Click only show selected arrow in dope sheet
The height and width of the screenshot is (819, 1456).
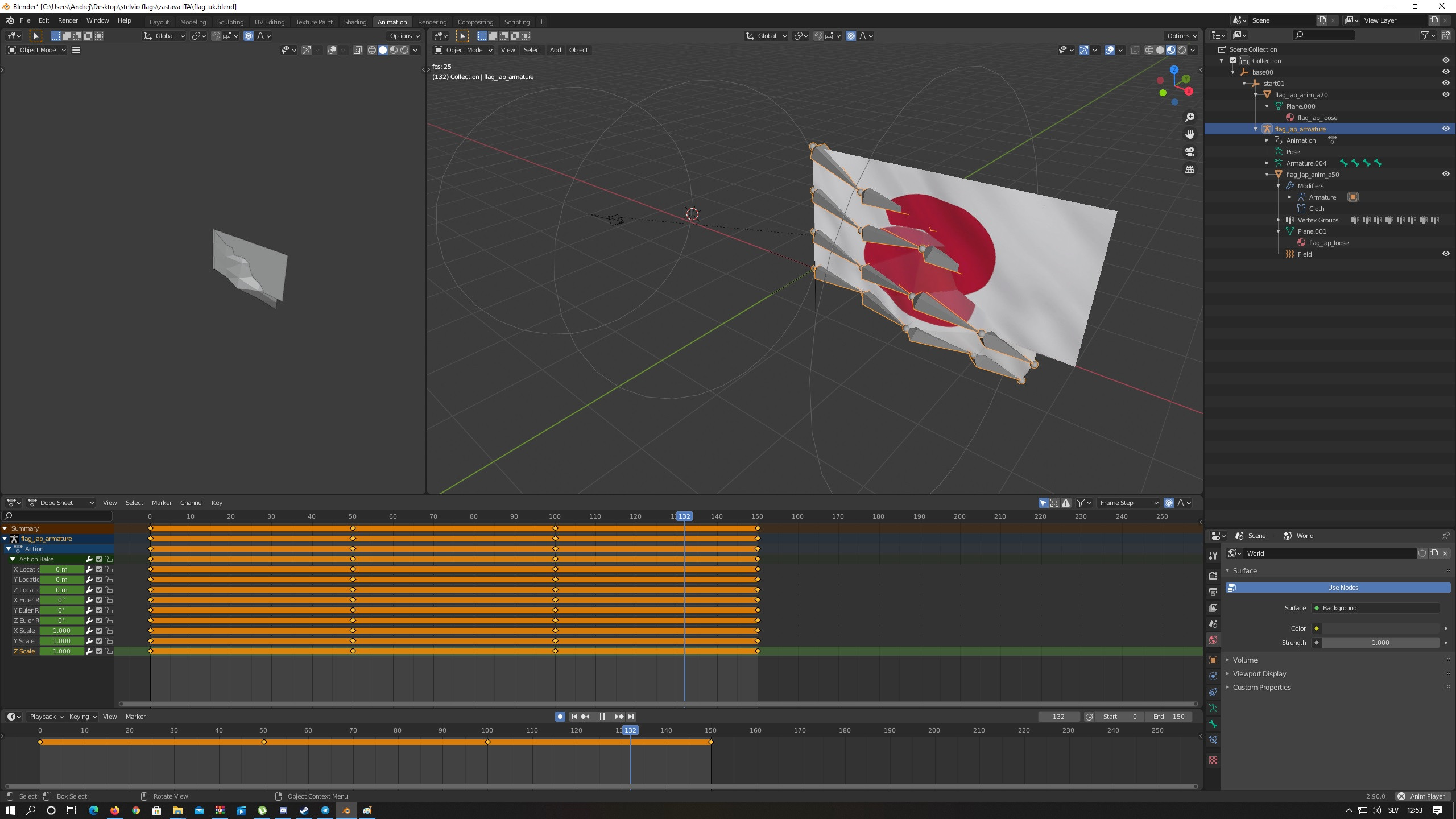1043,503
